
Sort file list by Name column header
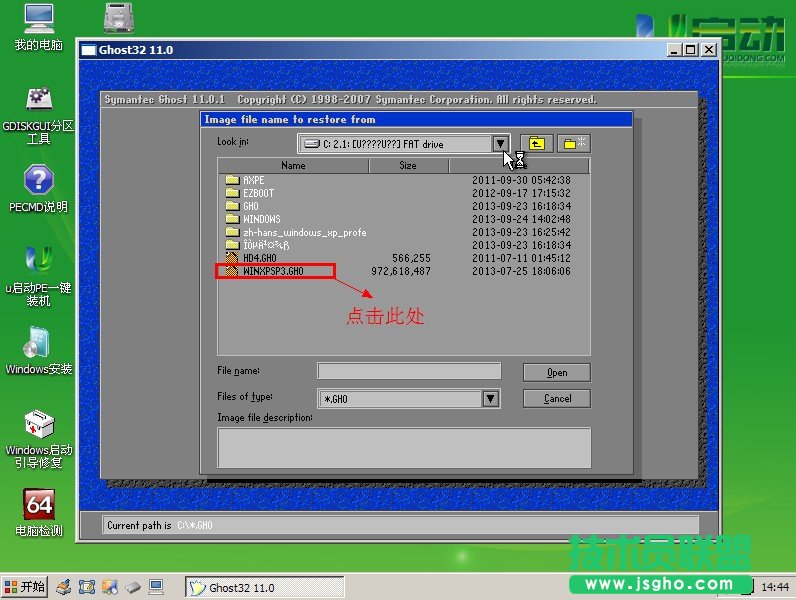293,166
